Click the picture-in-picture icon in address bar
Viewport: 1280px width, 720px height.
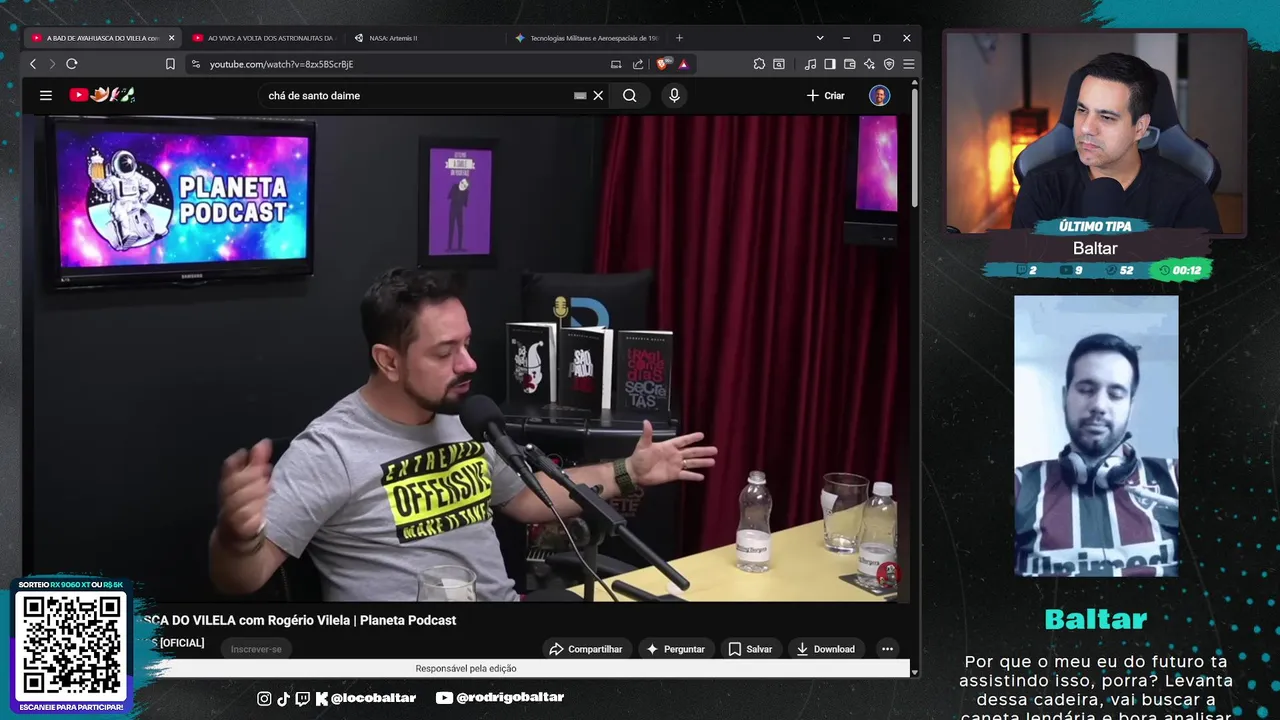616,64
